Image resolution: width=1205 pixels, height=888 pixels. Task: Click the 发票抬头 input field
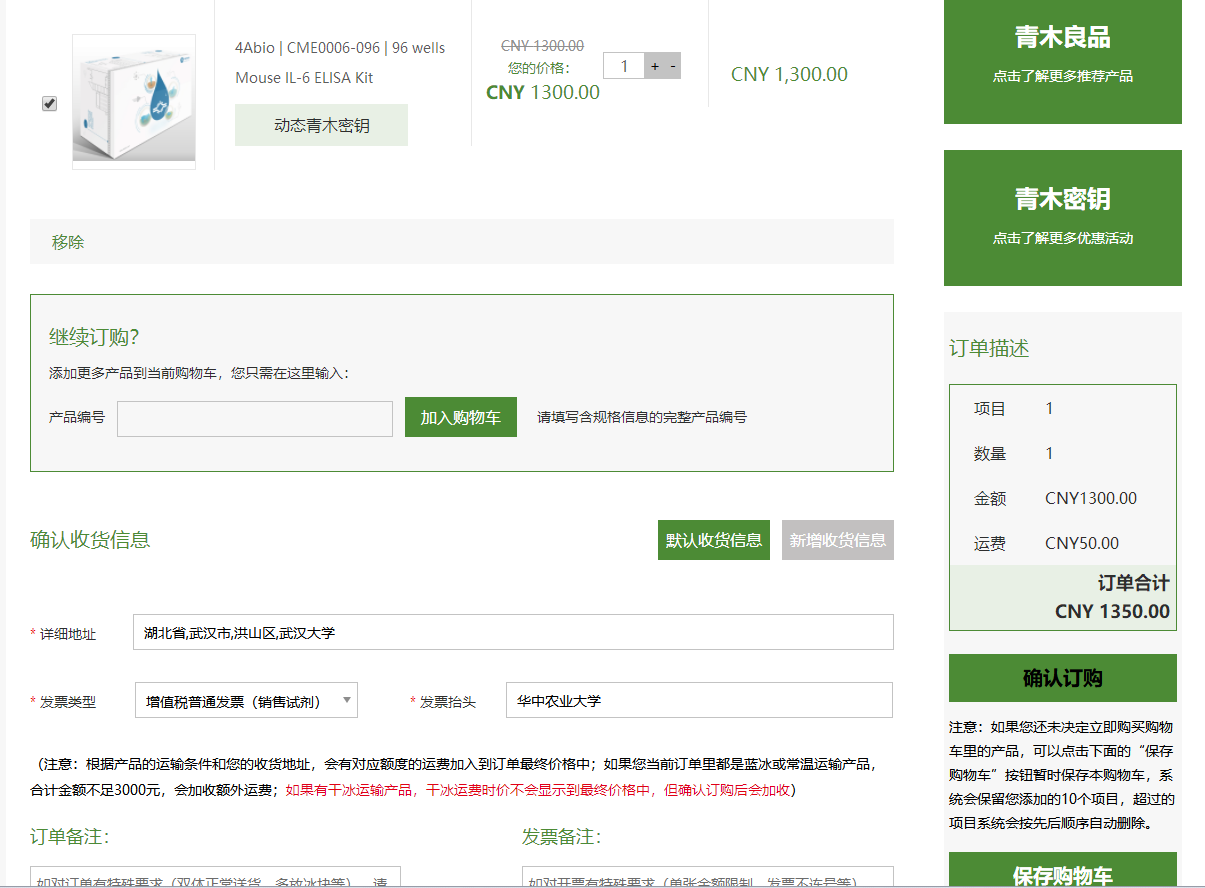(x=698, y=701)
